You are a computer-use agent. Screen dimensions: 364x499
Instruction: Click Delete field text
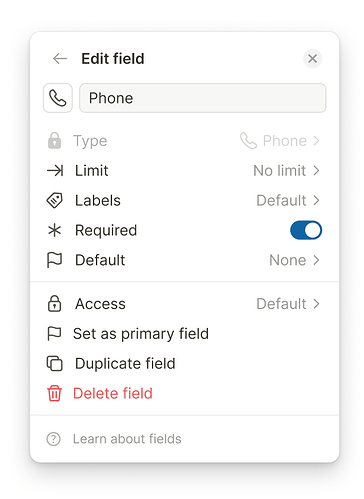[113, 393]
